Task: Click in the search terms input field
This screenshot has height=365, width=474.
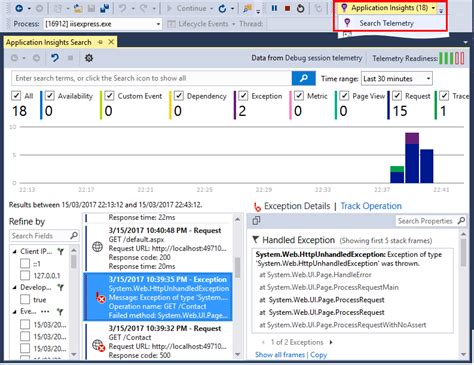Action: click(152, 78)
